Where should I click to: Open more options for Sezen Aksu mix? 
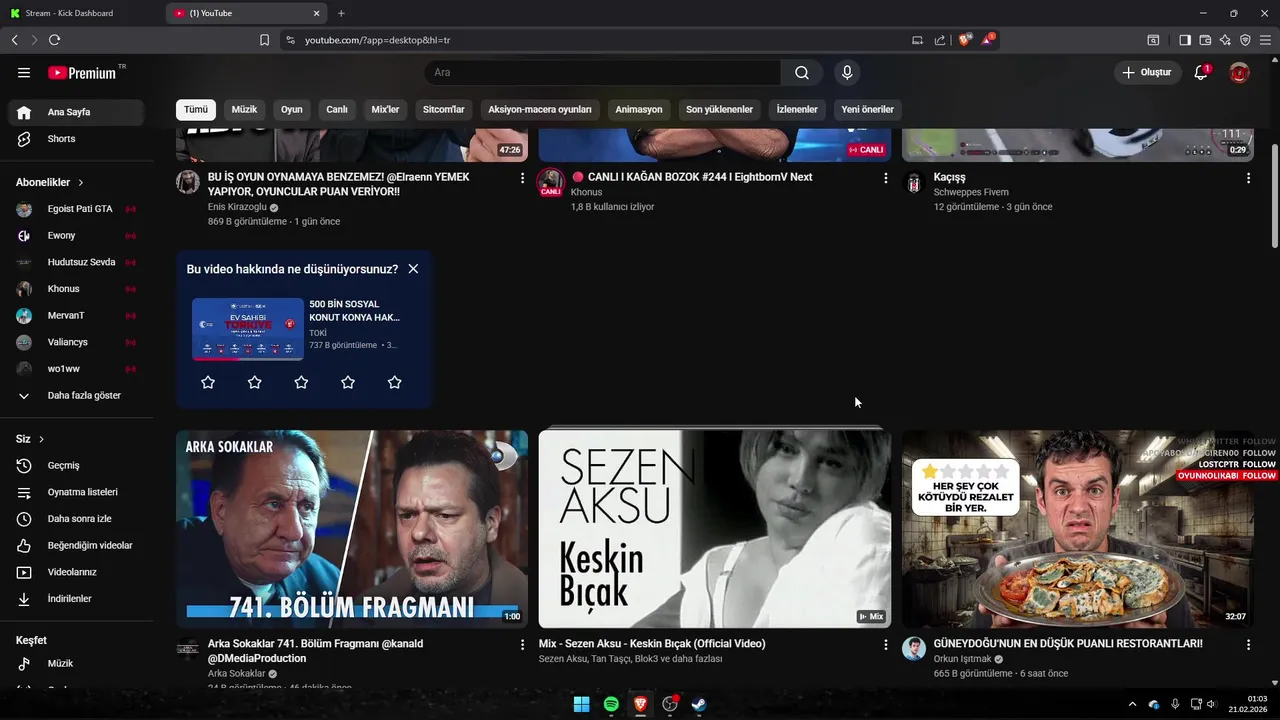pyautogui.click(x=885, y=645)
